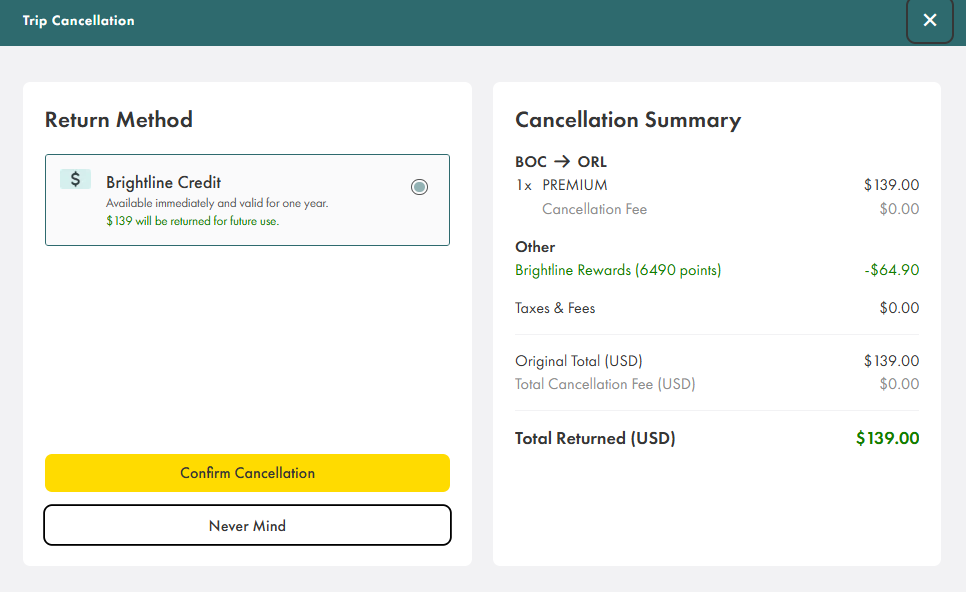Click the Original Total (USD) label
This screenshot has height=592, width=966.
pos(578,361)
